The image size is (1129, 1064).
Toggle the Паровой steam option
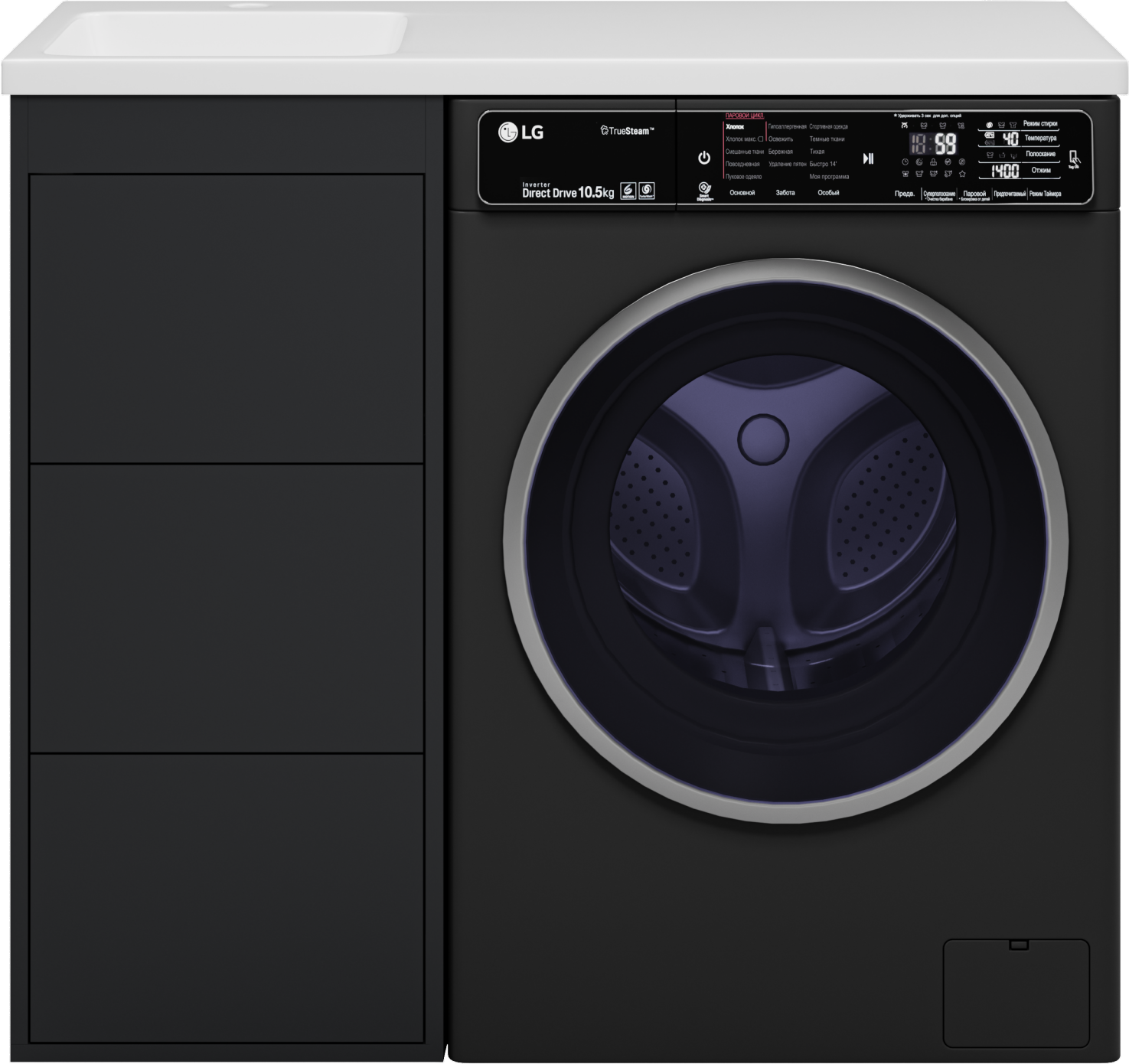(x=974, y=194)
